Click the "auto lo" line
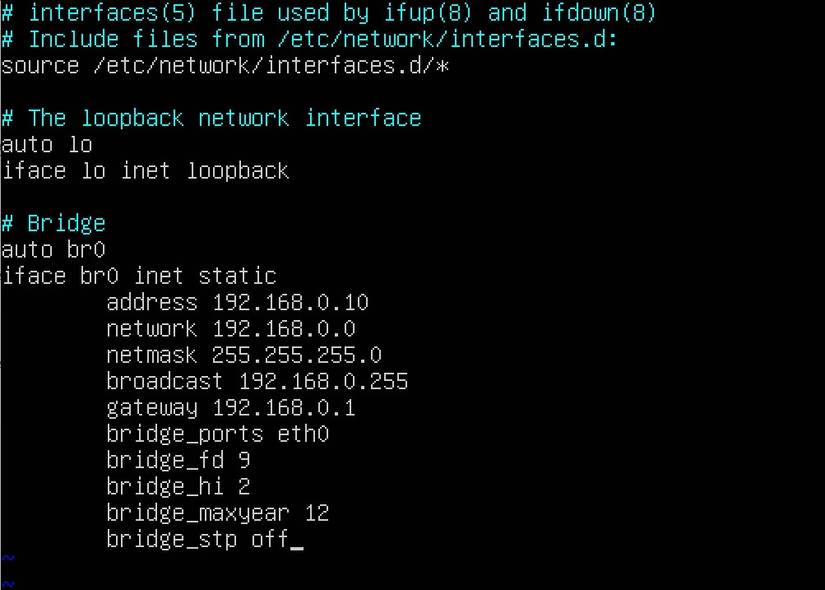The width and height of the screenshot is (825, 590). click(47, 144)
